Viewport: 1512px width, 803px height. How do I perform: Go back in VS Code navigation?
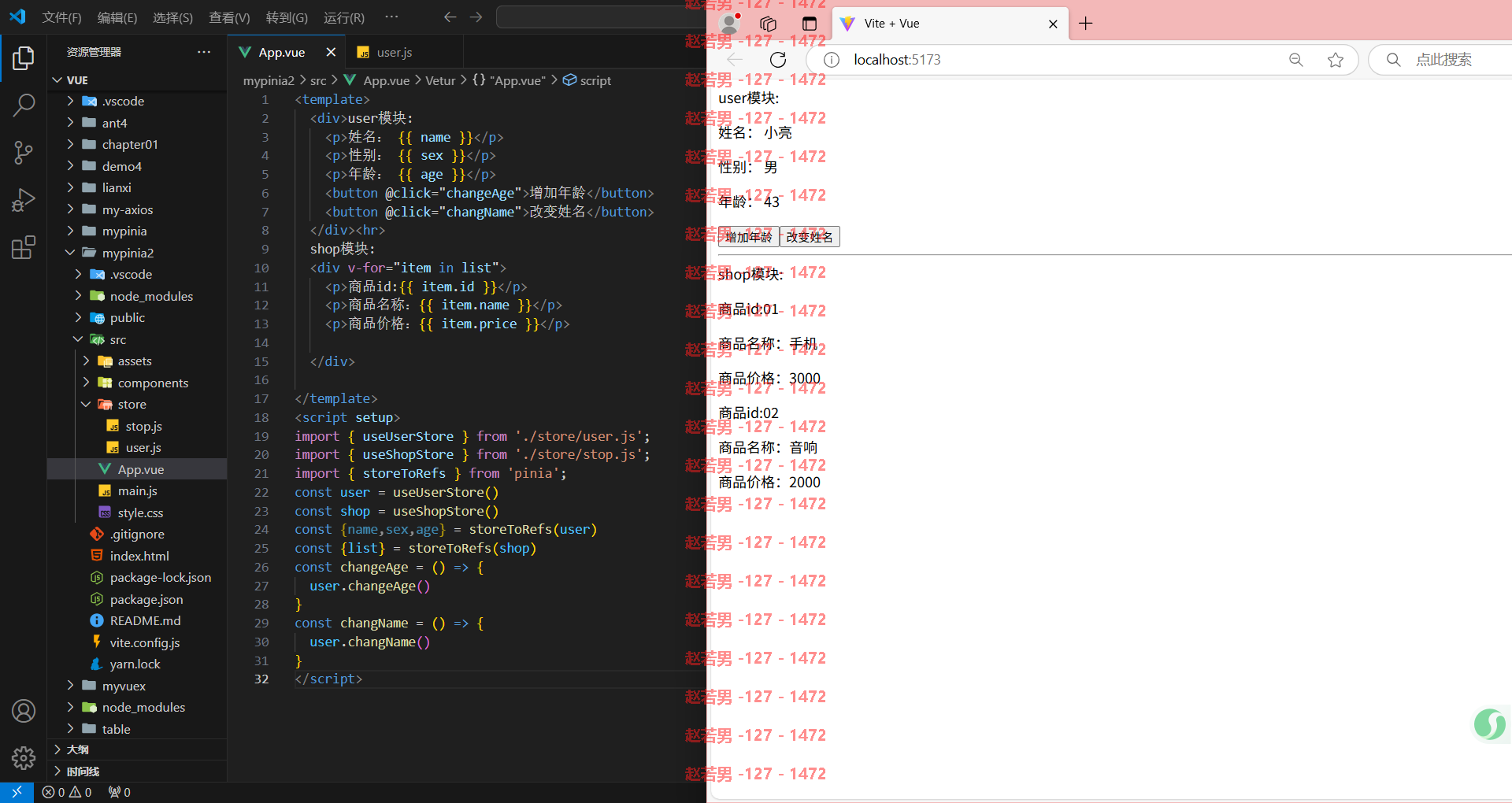[450, 17]
